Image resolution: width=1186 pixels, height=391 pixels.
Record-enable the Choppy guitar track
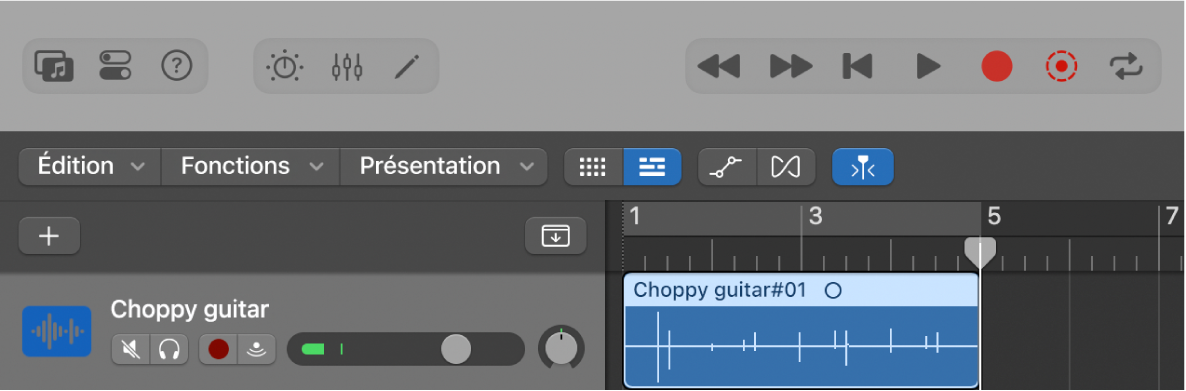(x=219, y=349)
